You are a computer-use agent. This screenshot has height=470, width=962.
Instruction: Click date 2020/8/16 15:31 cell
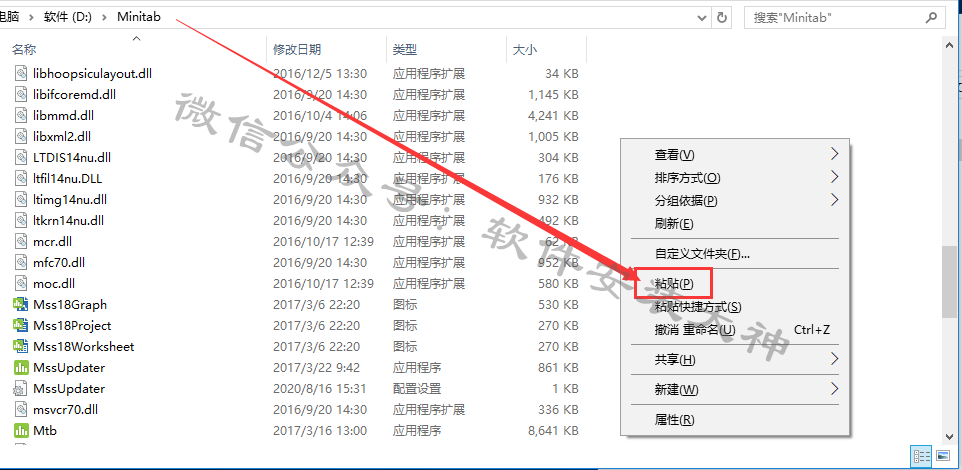[320, 388]
